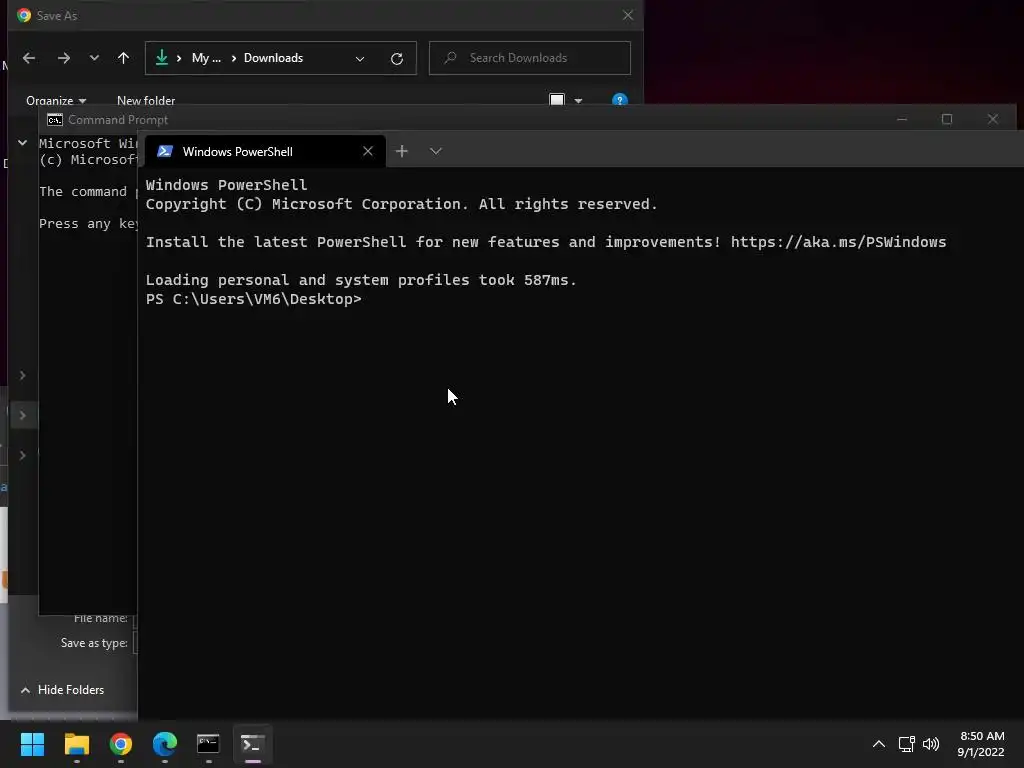Open view options dropdown arrow

(578, 101)
